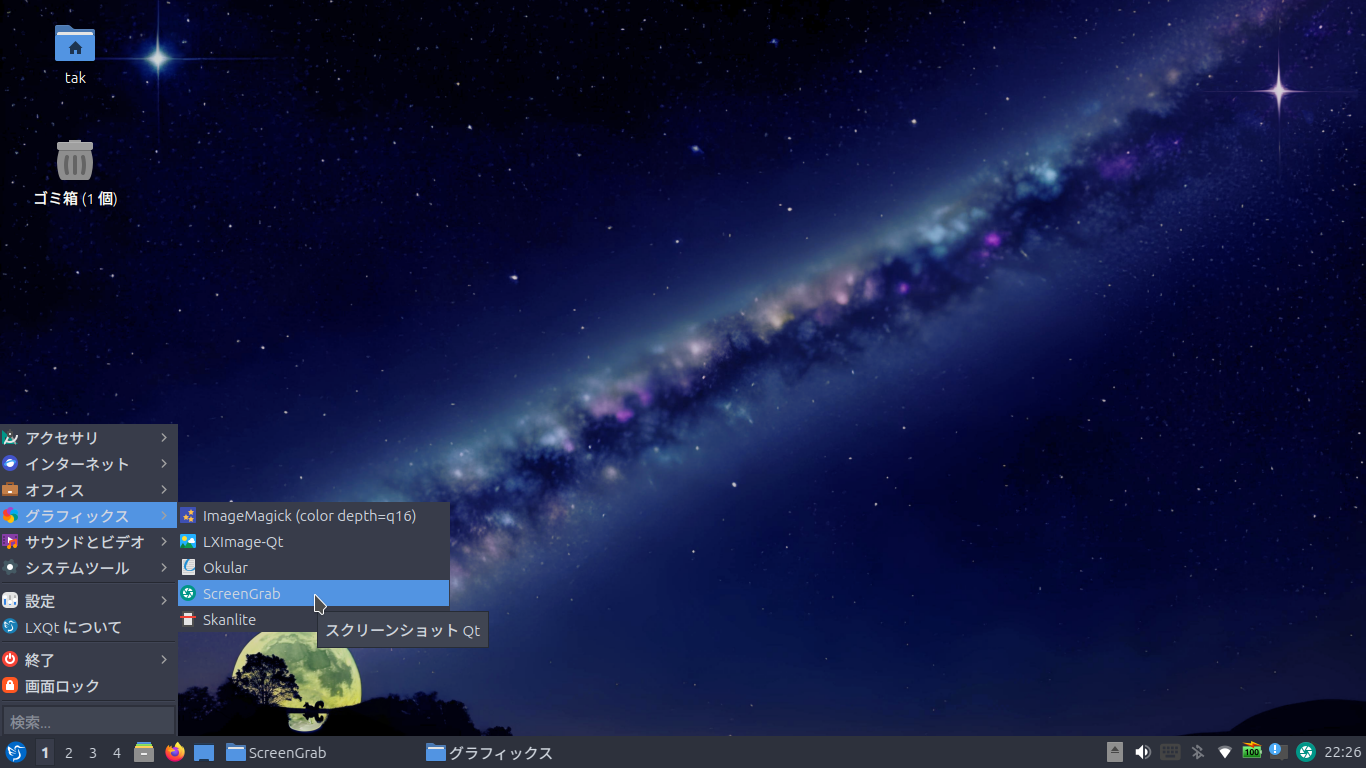
Task: Click the show desktop icon in panel
Action: click(204, 752)
